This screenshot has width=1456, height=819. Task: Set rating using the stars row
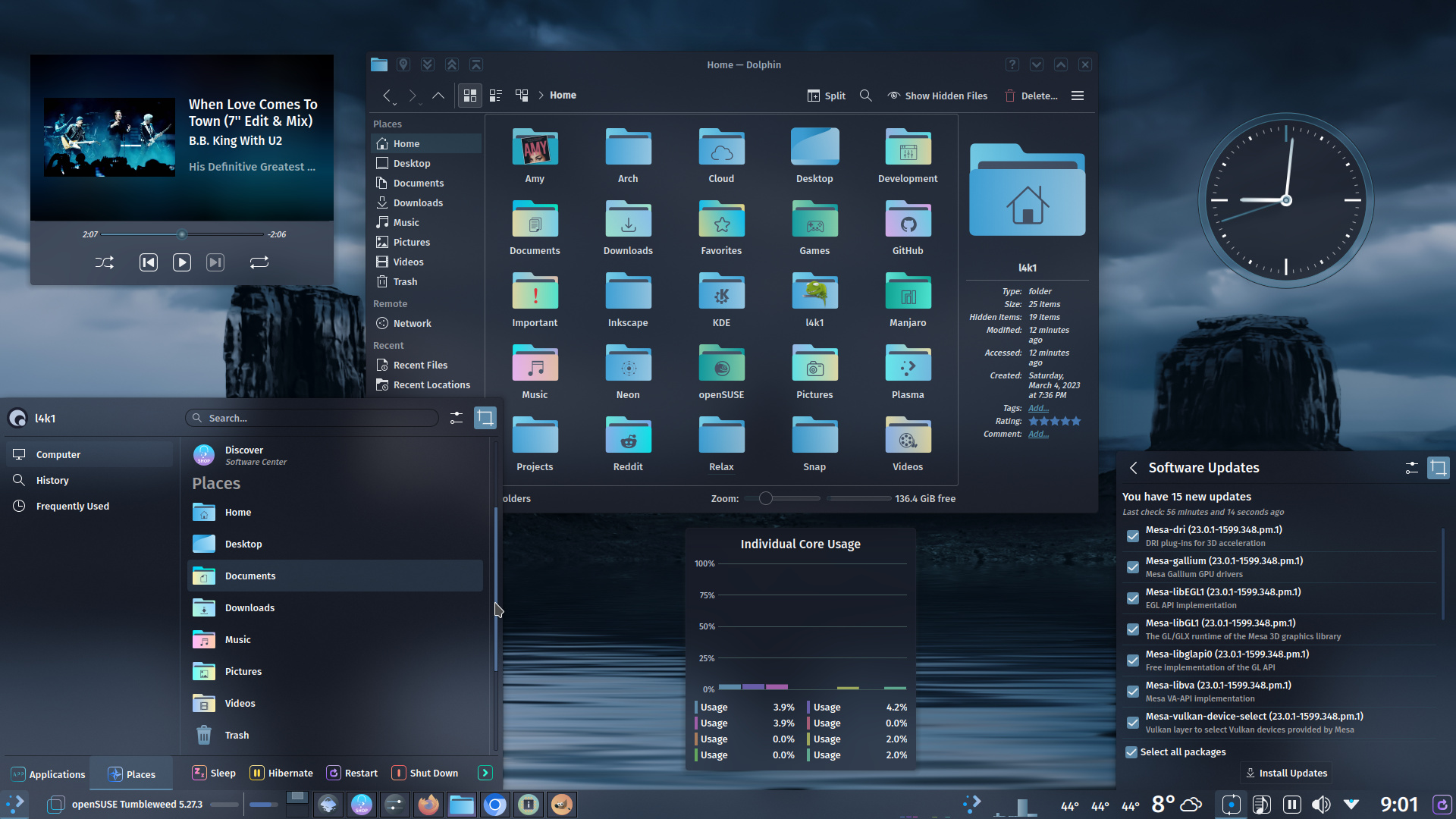(x=1055, y=421)
